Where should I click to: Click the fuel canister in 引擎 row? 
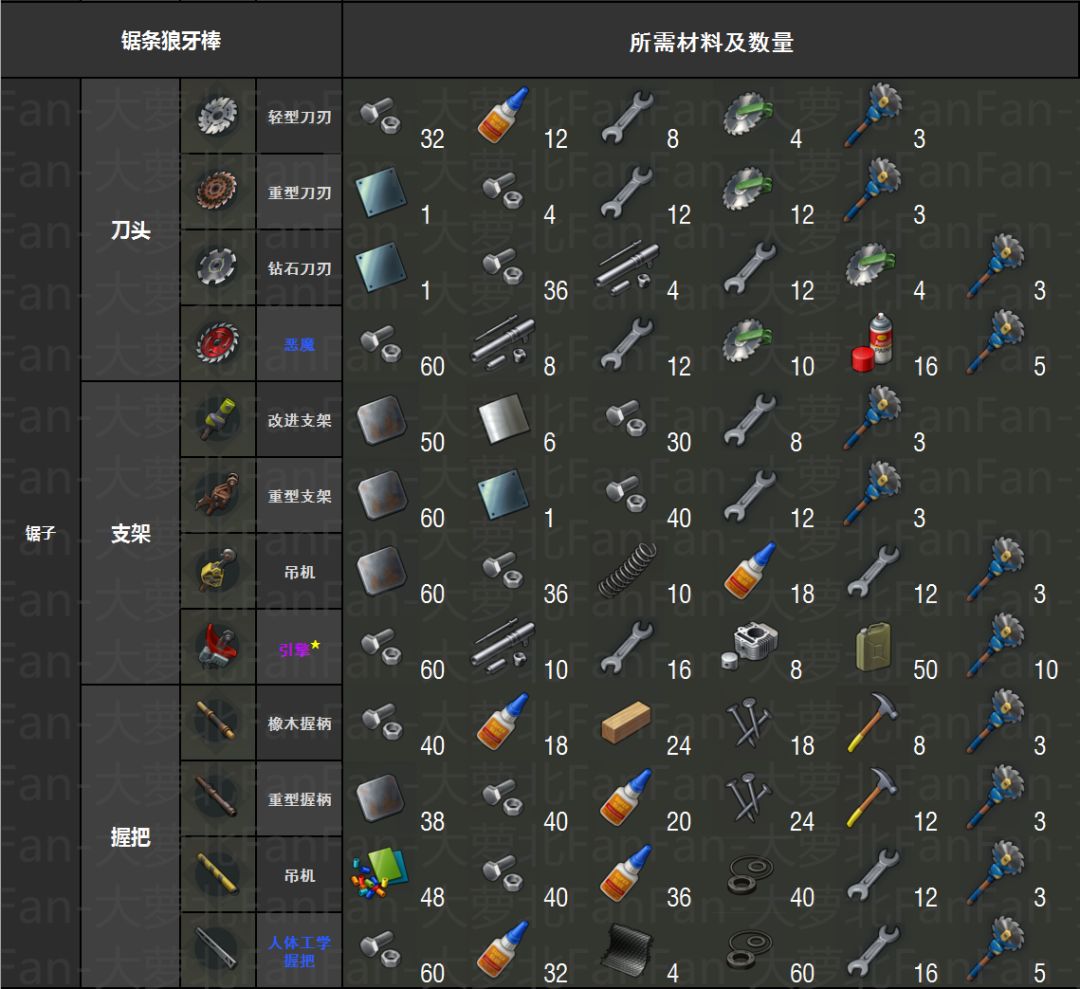coord(873,647)
